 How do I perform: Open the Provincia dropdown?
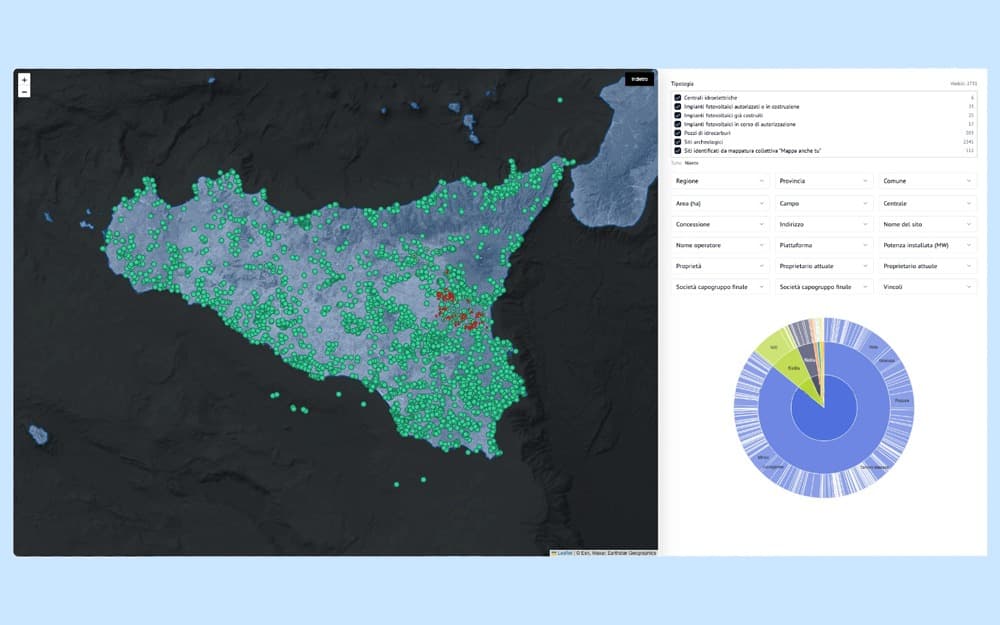[823, 181]
